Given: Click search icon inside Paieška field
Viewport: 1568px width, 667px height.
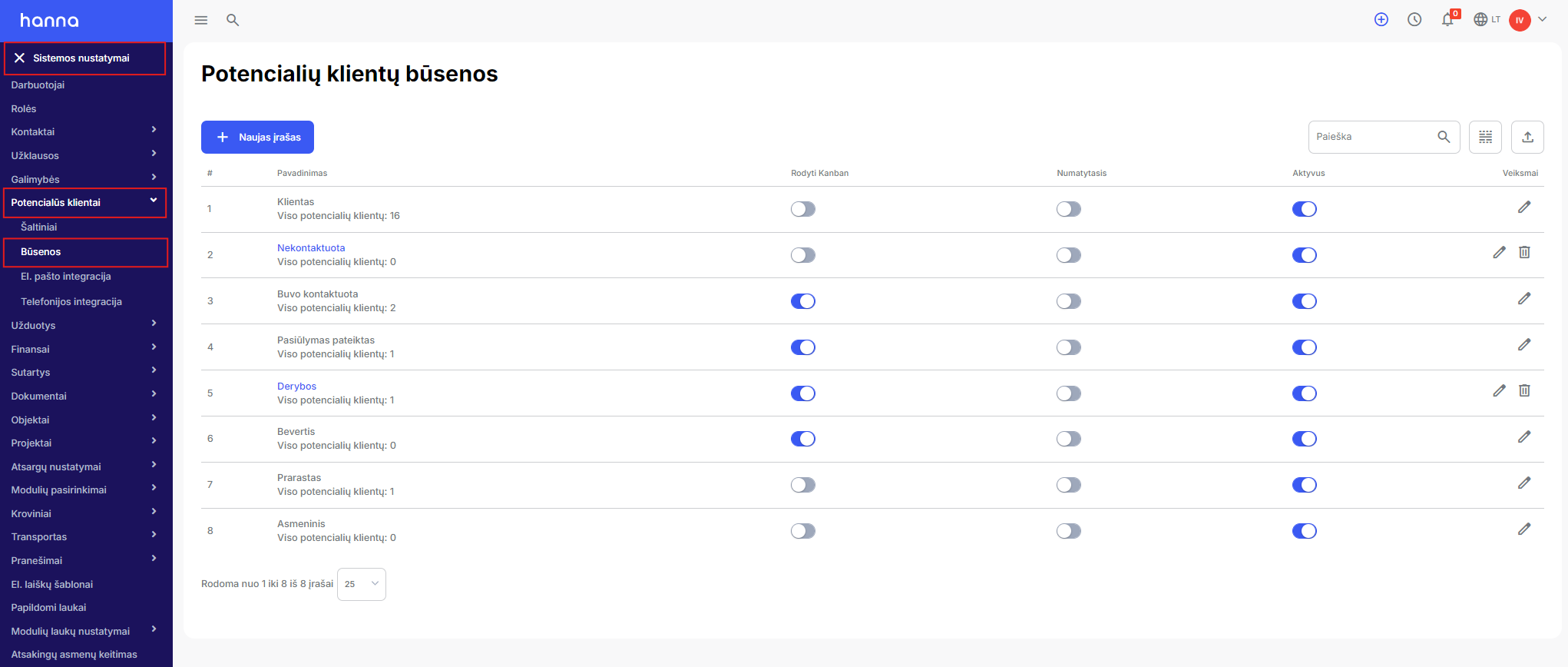Looking at the screenshot, I should (1444, 137).
